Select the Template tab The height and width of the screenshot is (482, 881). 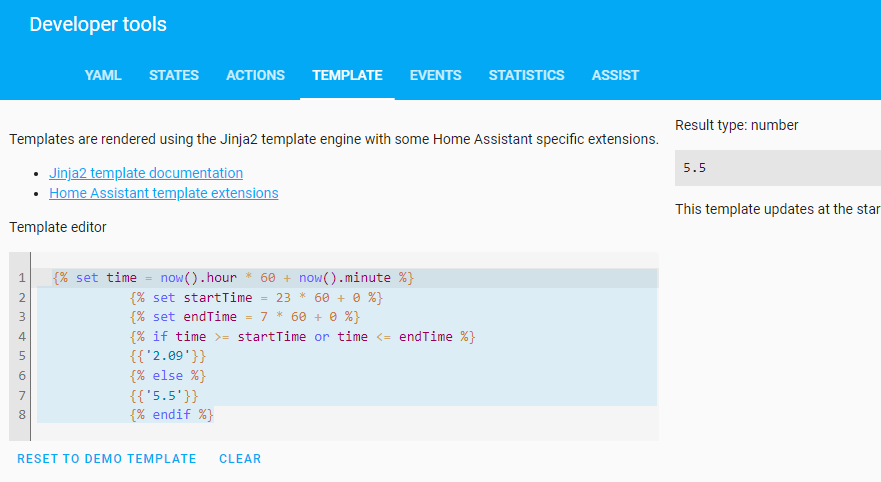[x=347, y=75]
